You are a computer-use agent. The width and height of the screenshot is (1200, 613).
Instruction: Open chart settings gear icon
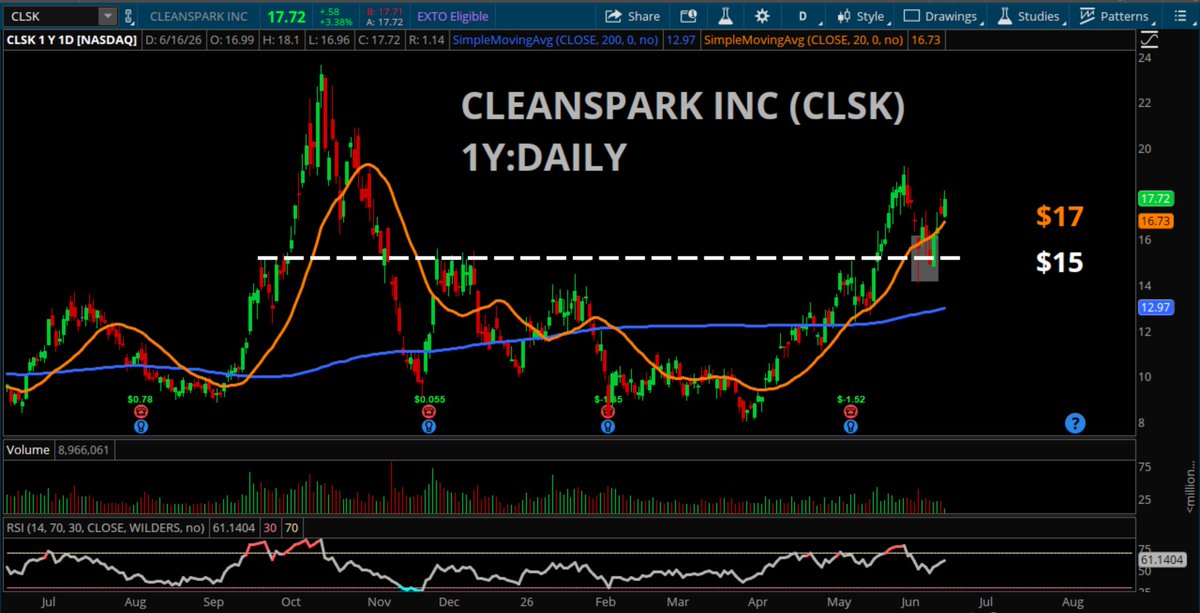tap(762, 16)
